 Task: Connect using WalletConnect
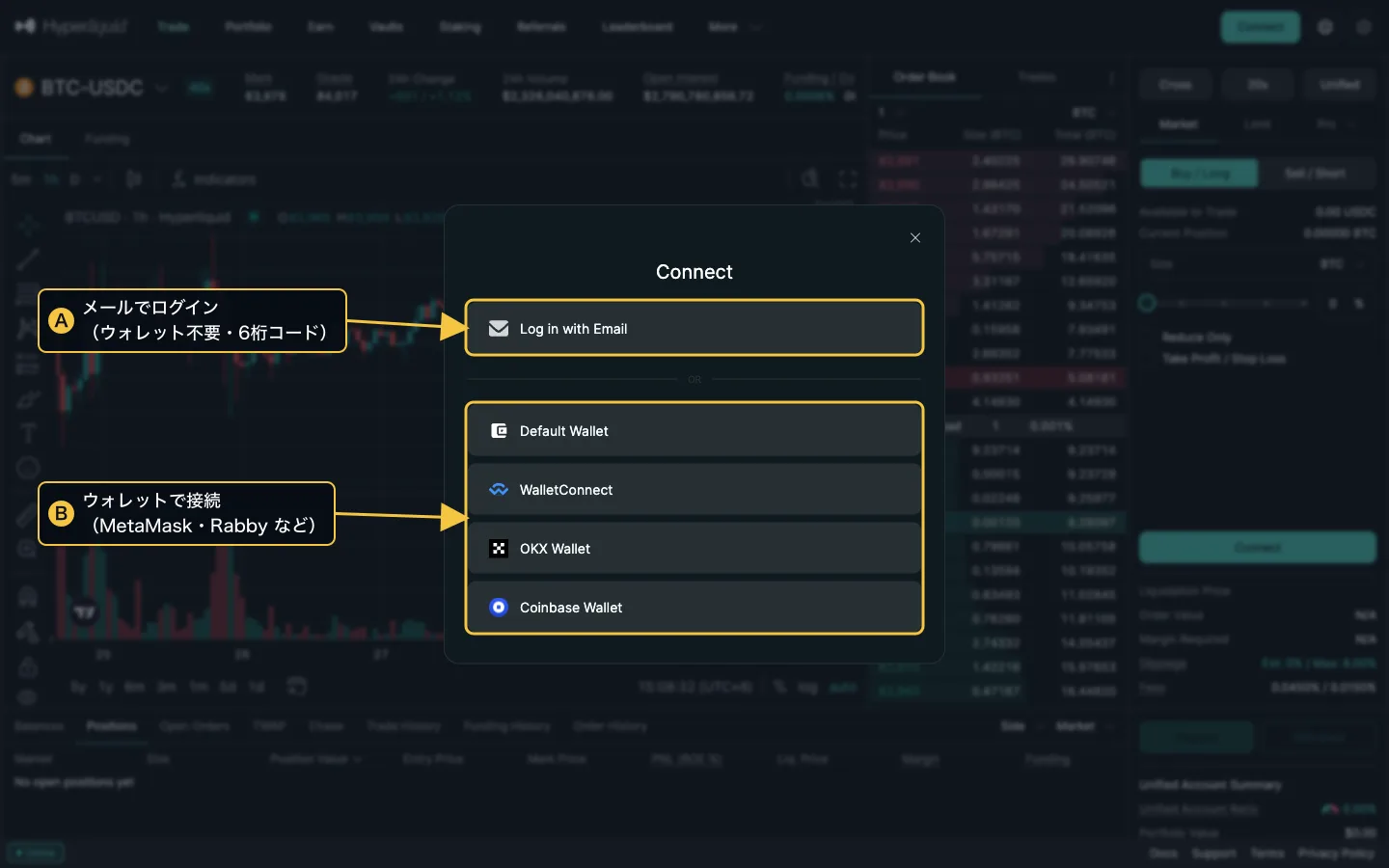point(694,490)
